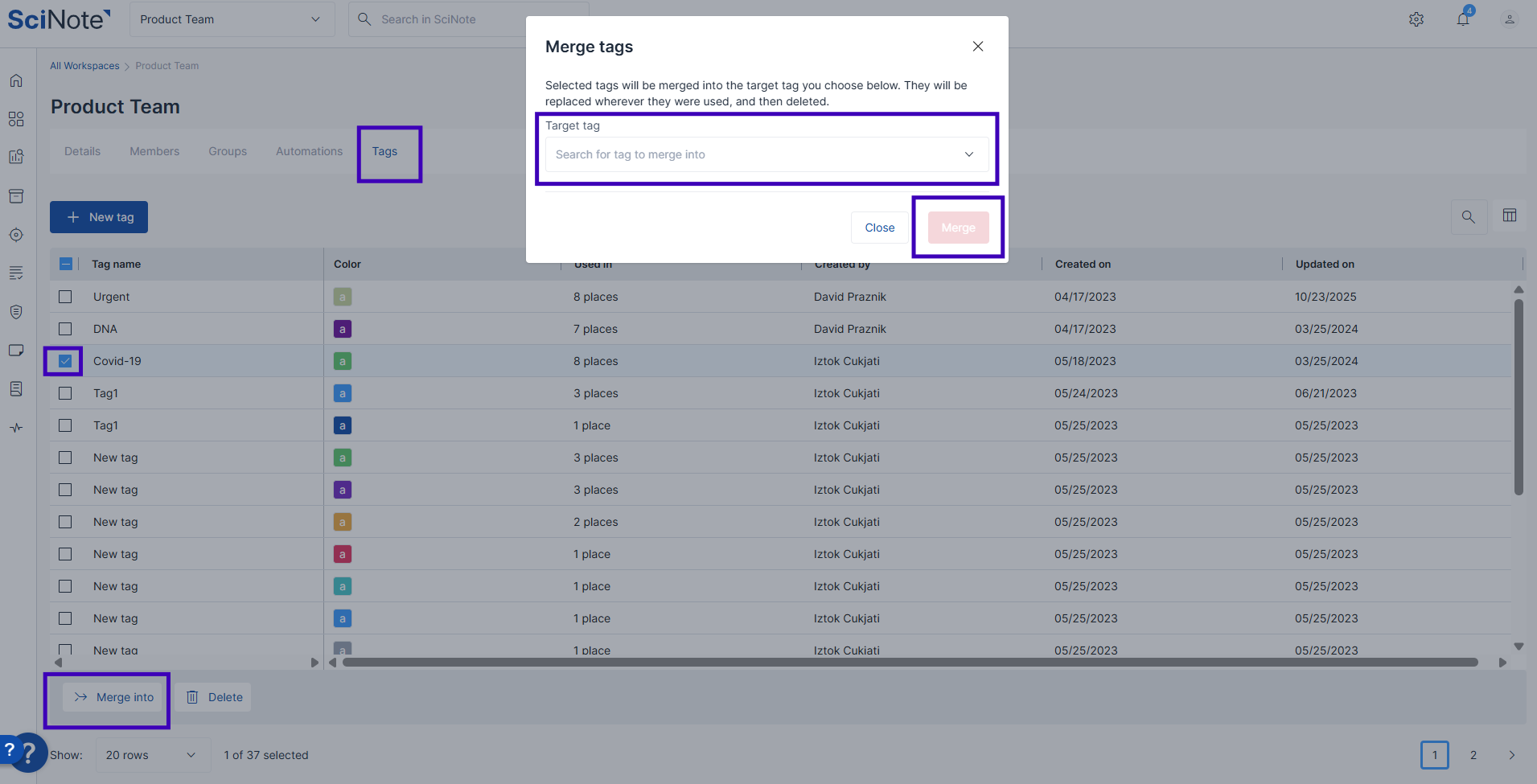Open the 20 rows per page dropdown
This screenshot has width=1537, height=784.
(x=152, y=755)
